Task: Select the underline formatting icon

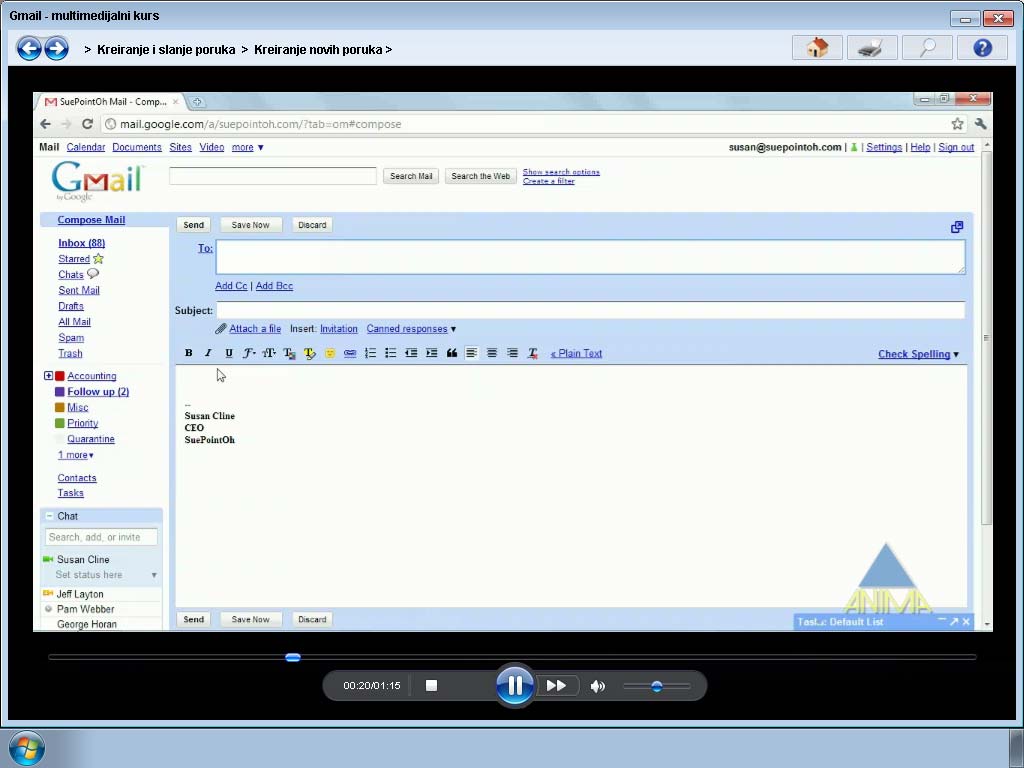Action: click(228, 352)
